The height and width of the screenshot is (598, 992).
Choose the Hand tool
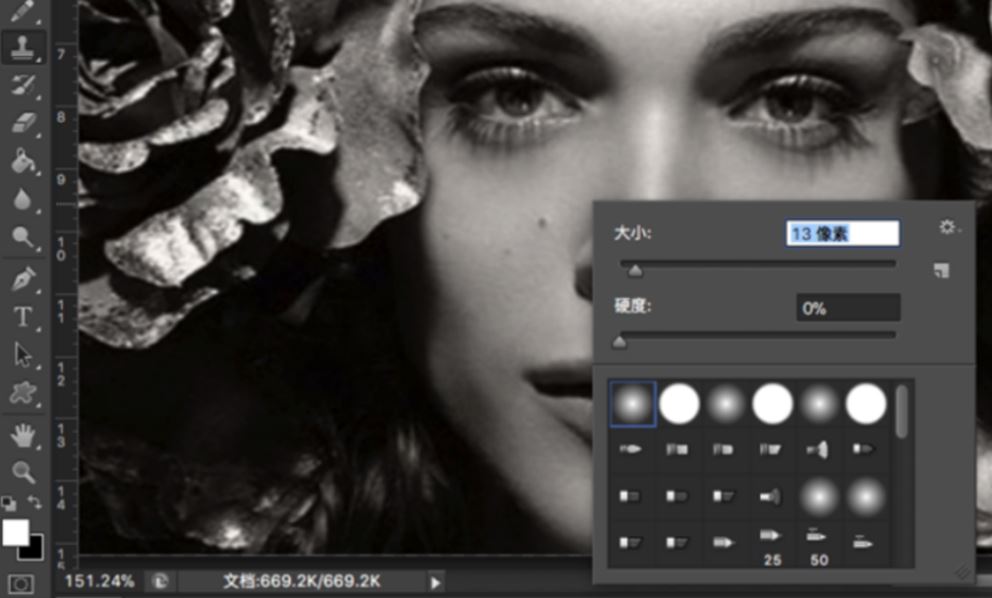click(x=22, y=434)
